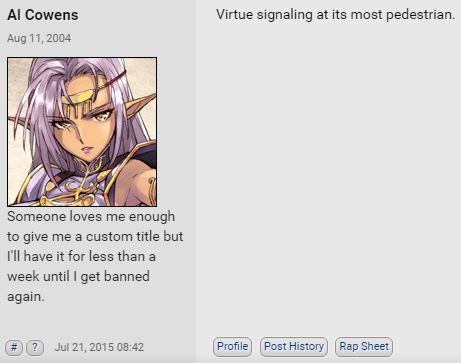
Task: Click the final "again." title line
Action: (26, 297)
